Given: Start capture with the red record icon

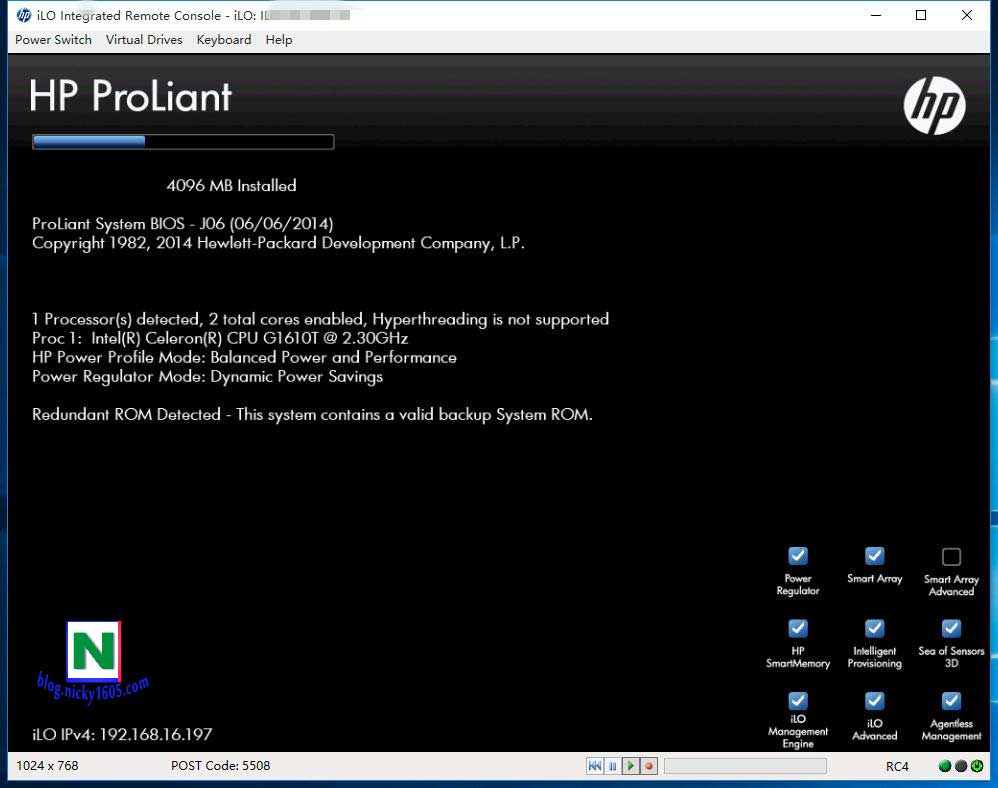Looking at the screenshot, I should pyautogui.click(x=648, y=766).
